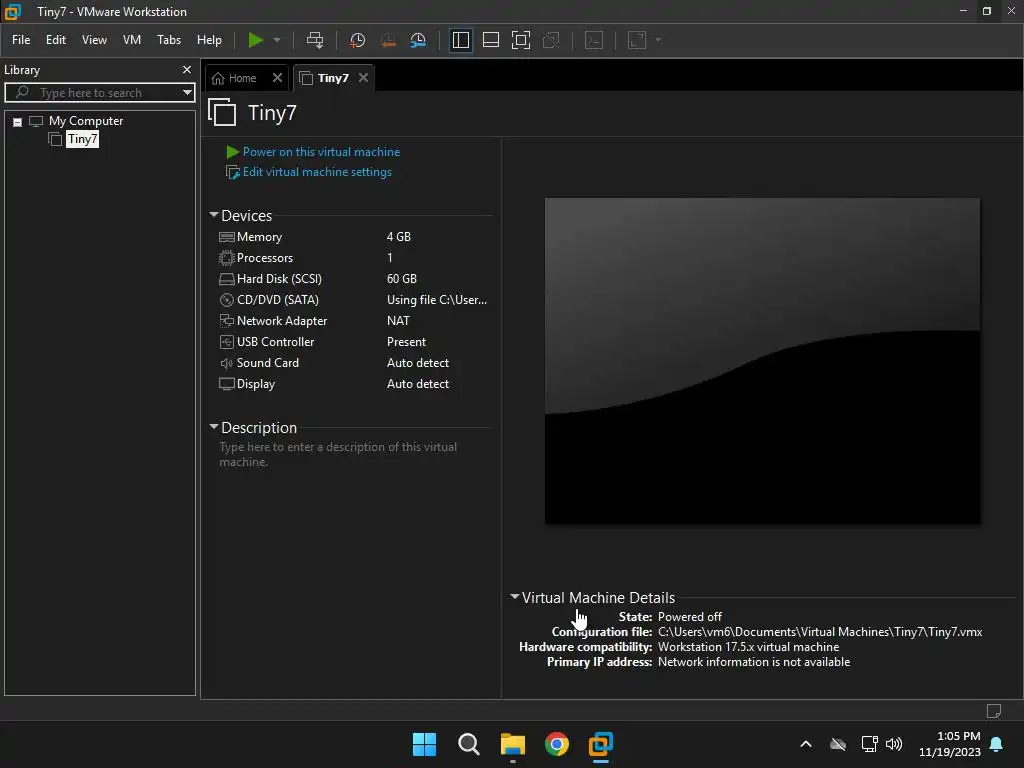Click the VM screen preview thumbnail
Viewport: 1024px width, 768px height.
coord(762,361)
